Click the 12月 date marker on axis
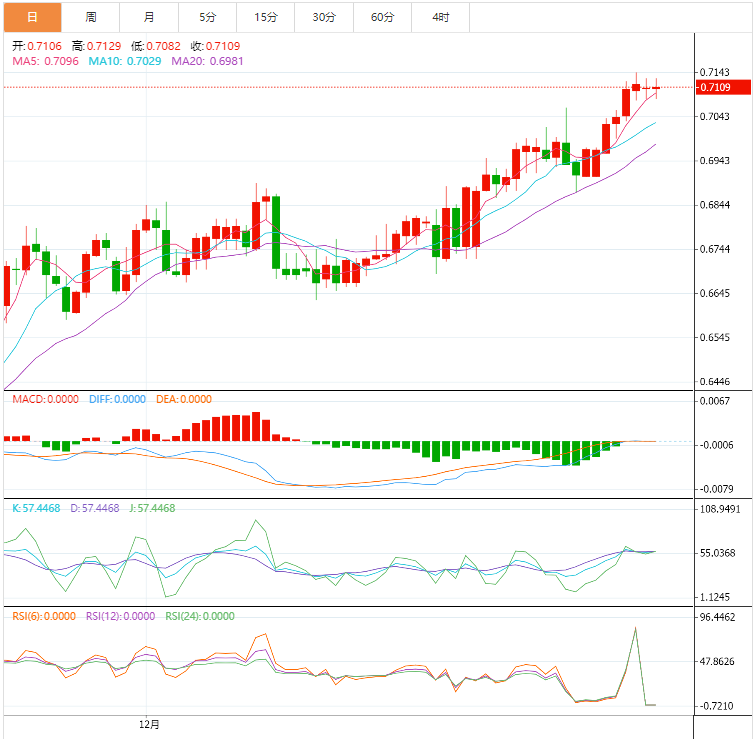This screenshot has height=747, width=754. tap(149, 722)
